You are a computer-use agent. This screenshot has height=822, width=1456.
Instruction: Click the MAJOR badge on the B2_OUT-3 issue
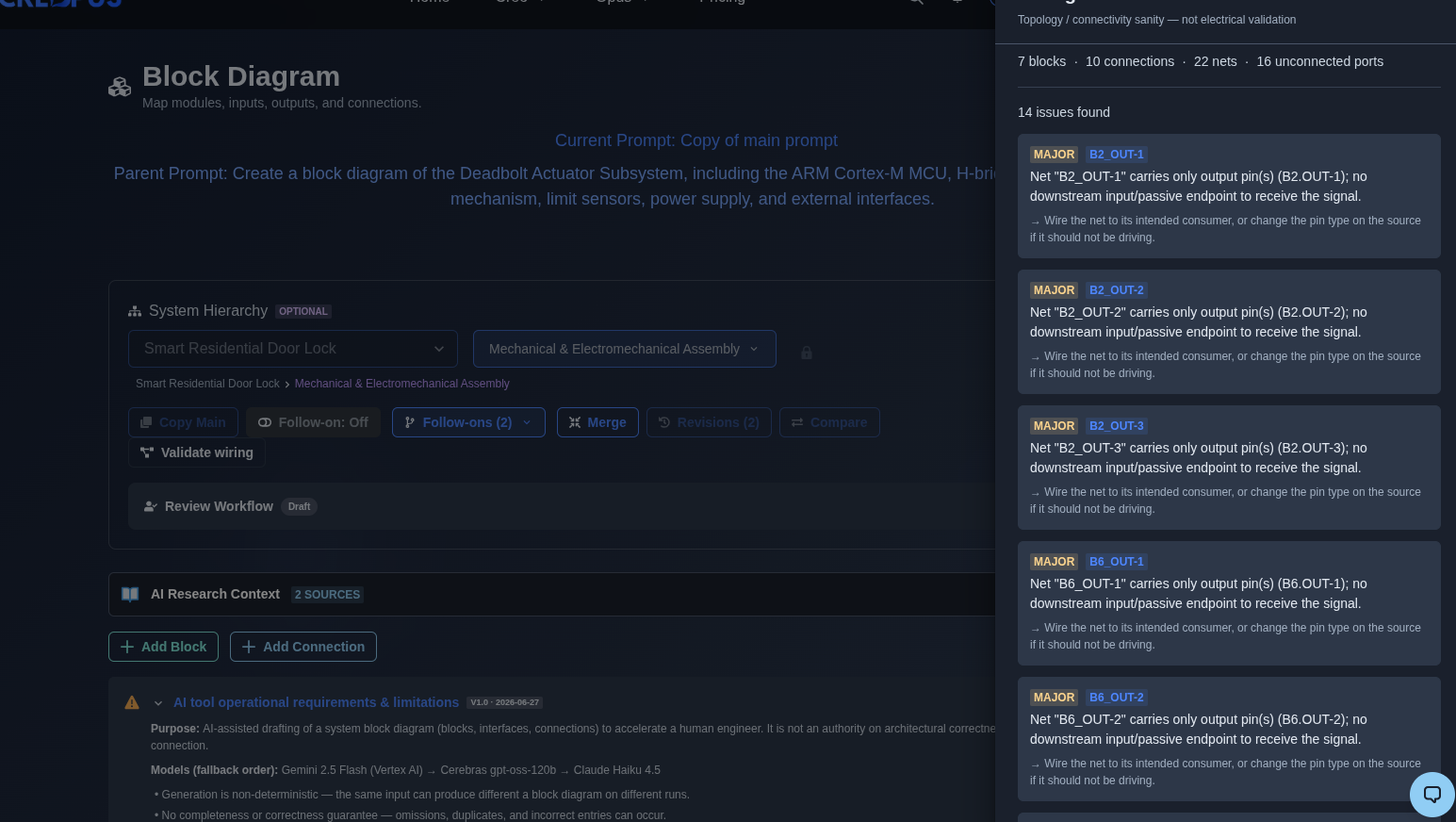1054,426
